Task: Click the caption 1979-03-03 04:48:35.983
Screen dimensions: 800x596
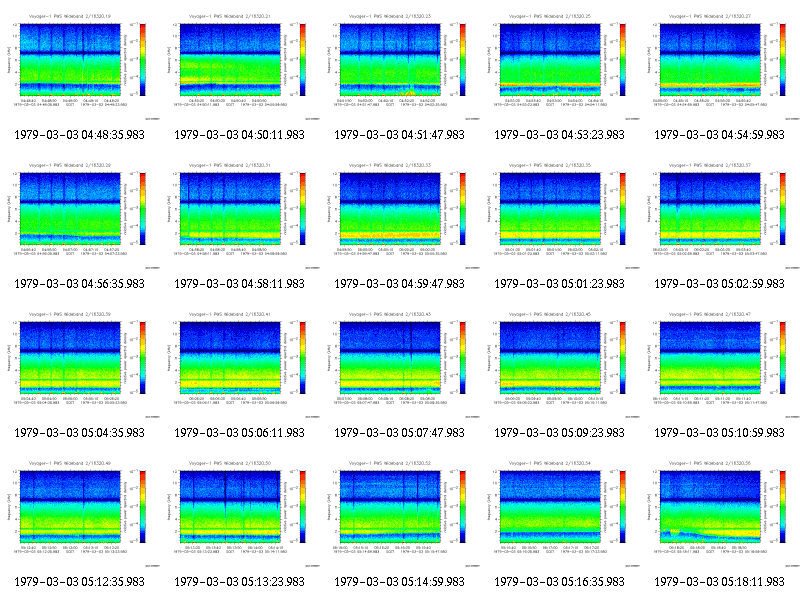Action: coord(80,135)
